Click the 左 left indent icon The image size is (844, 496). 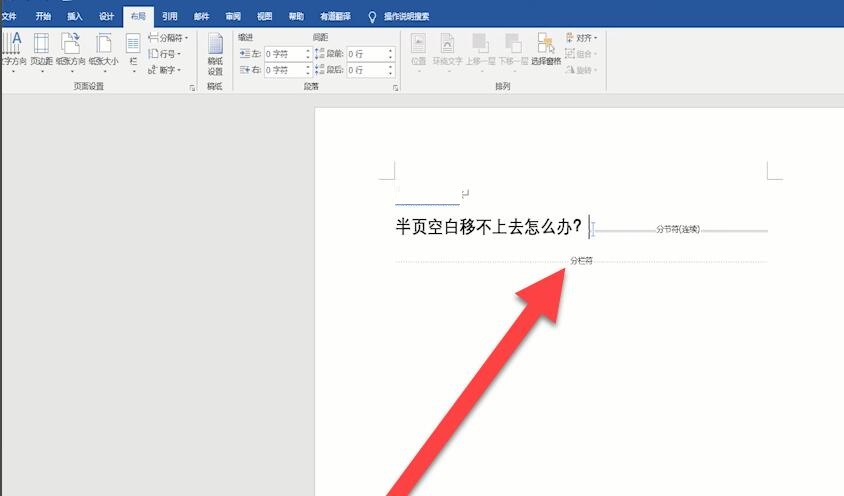[x=245, y=54]
